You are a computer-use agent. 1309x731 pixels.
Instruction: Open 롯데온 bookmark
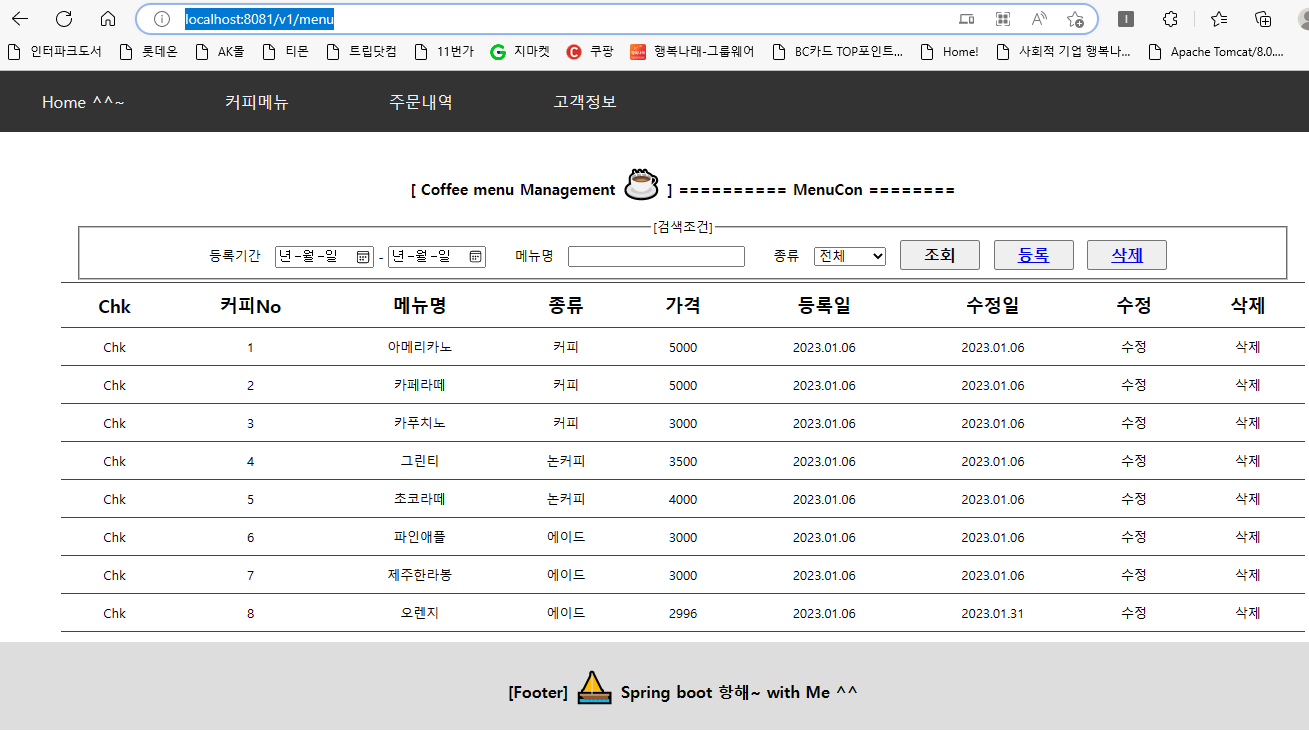click(148, 52)
